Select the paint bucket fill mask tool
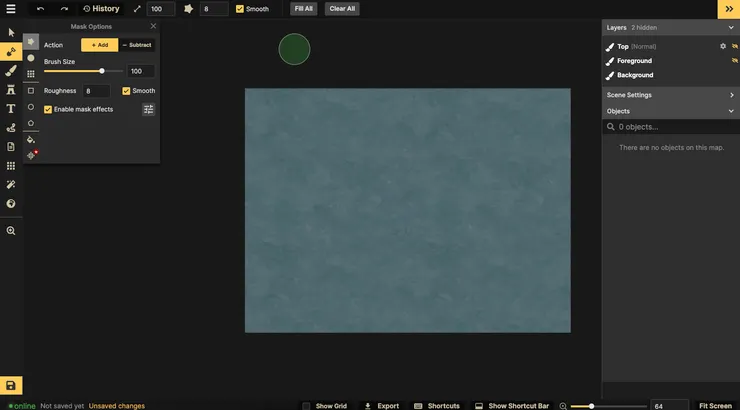 pos(31,139)
